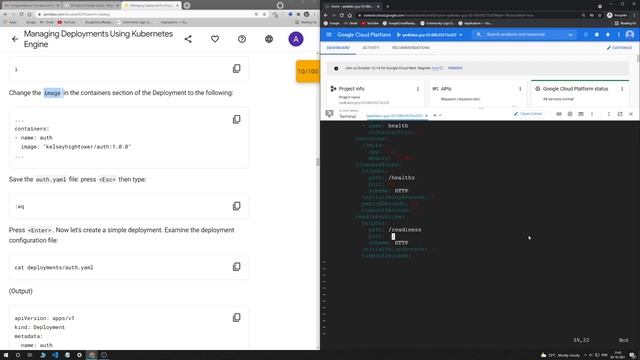This screenshot has width=640, height=360.
Task: Open GCP notifications bell
Action: click(x=608, y=35)
